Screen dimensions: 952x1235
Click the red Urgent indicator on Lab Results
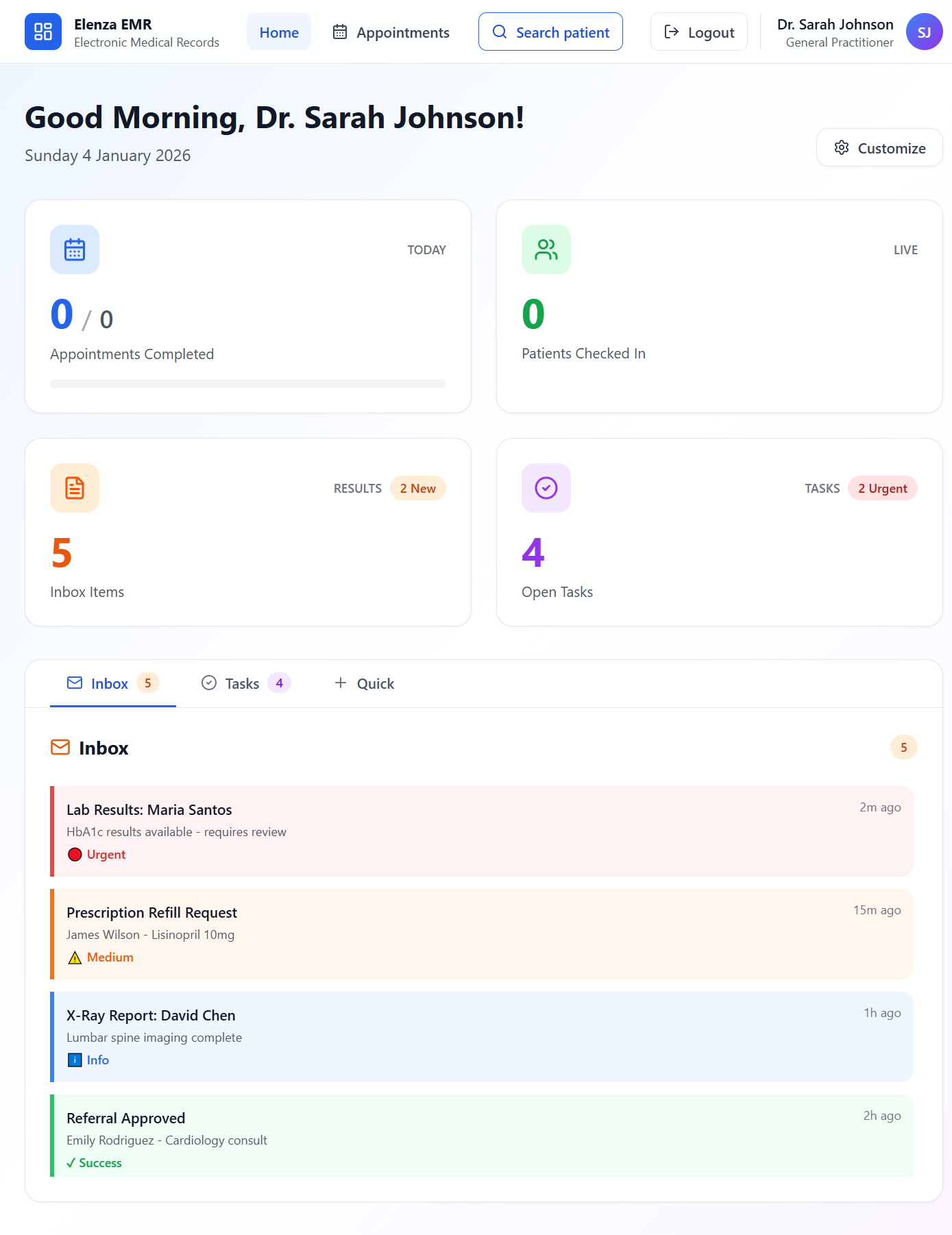75,855
